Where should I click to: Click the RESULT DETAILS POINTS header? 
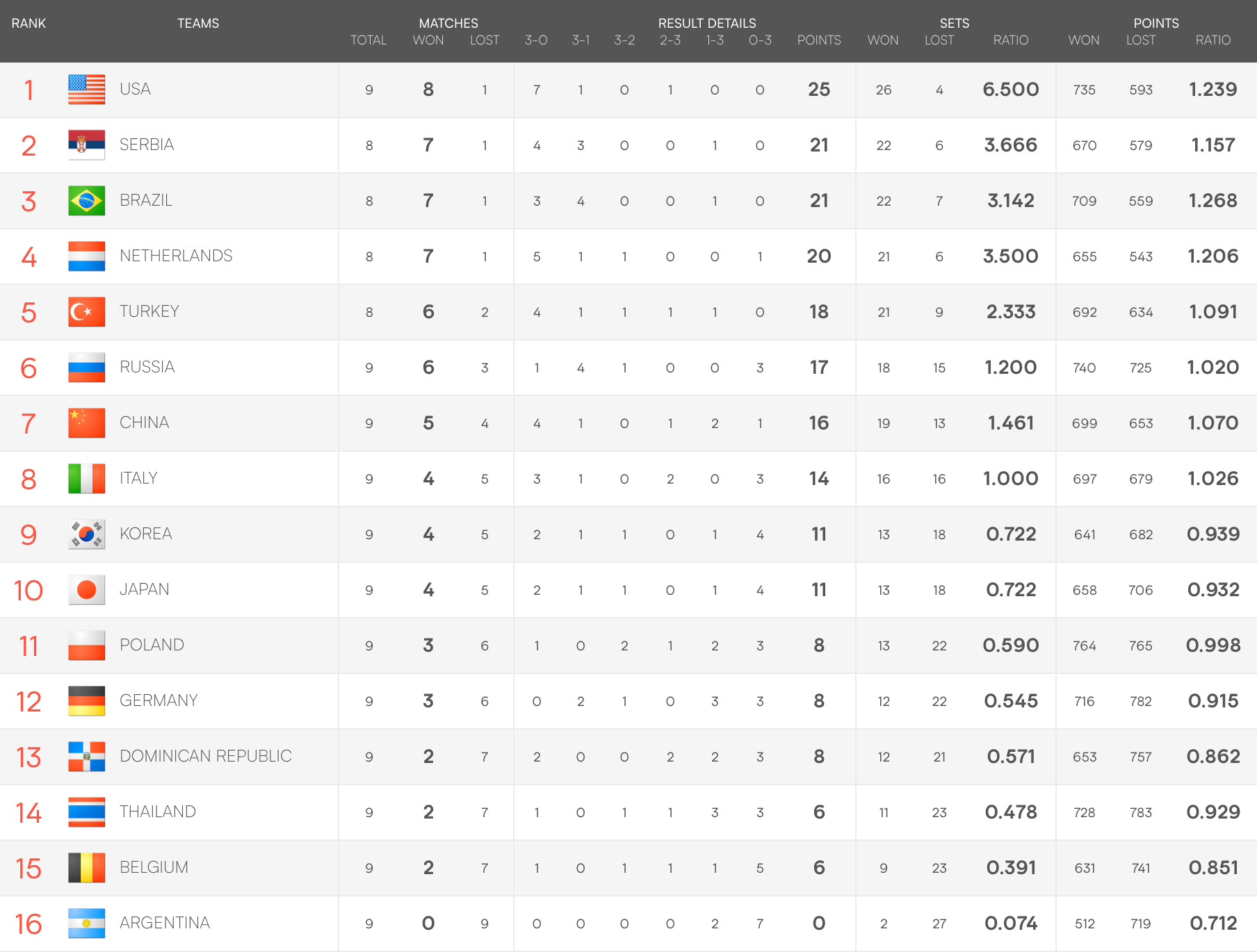[819, 40]
